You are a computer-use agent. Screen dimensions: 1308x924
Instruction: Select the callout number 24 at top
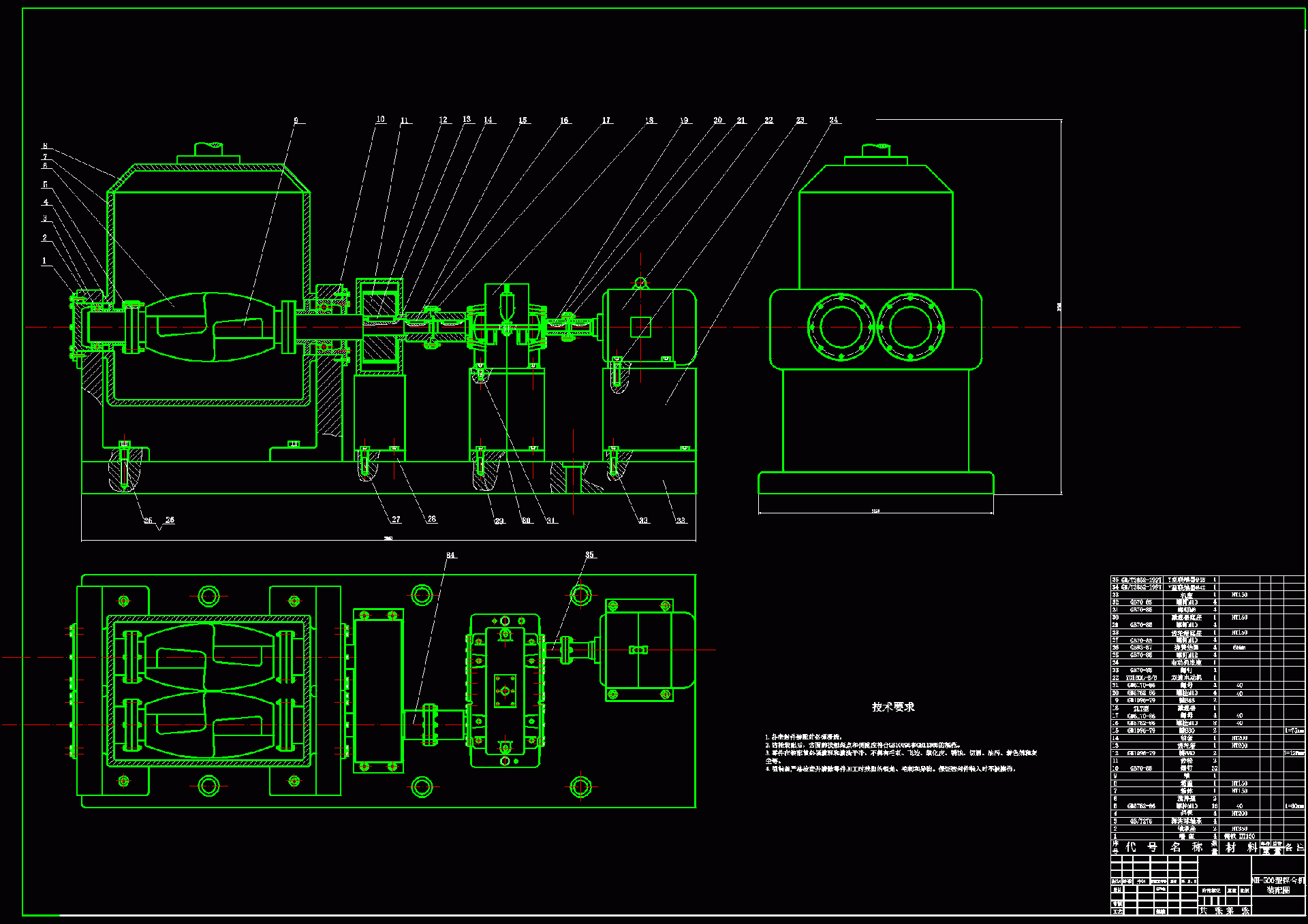coord(834,120)
